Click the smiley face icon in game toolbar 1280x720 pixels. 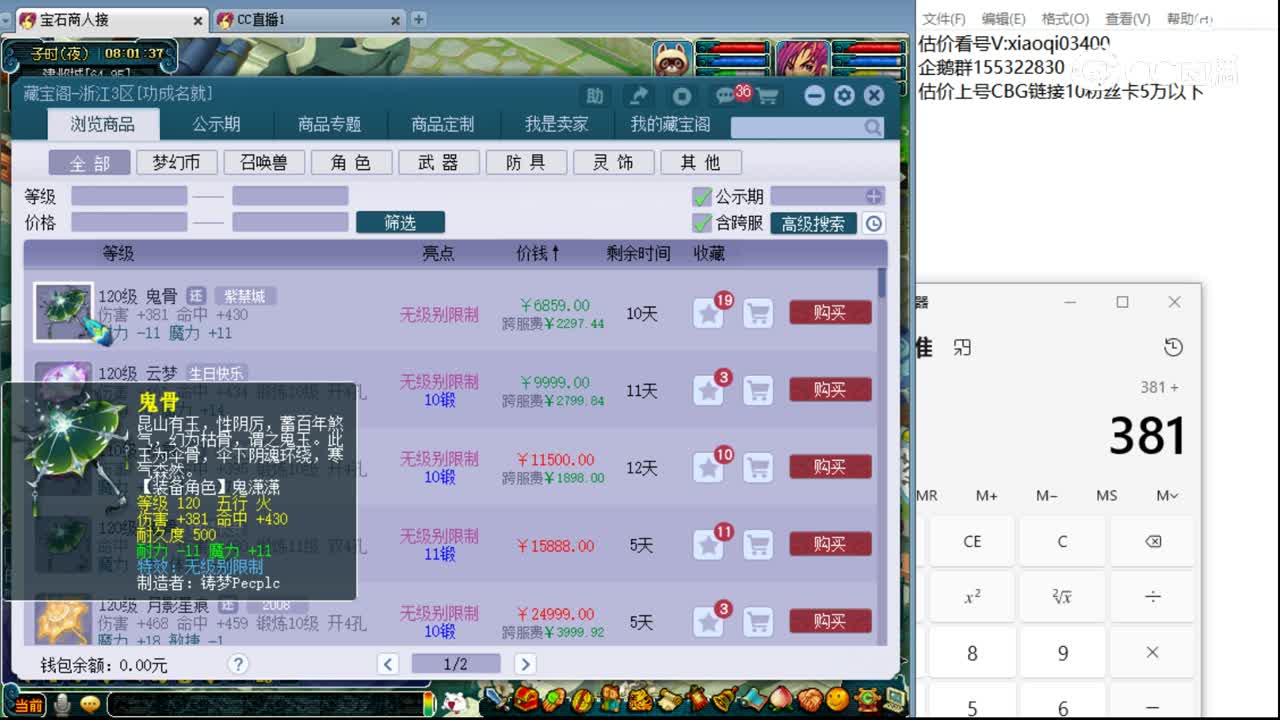(837, 698)
